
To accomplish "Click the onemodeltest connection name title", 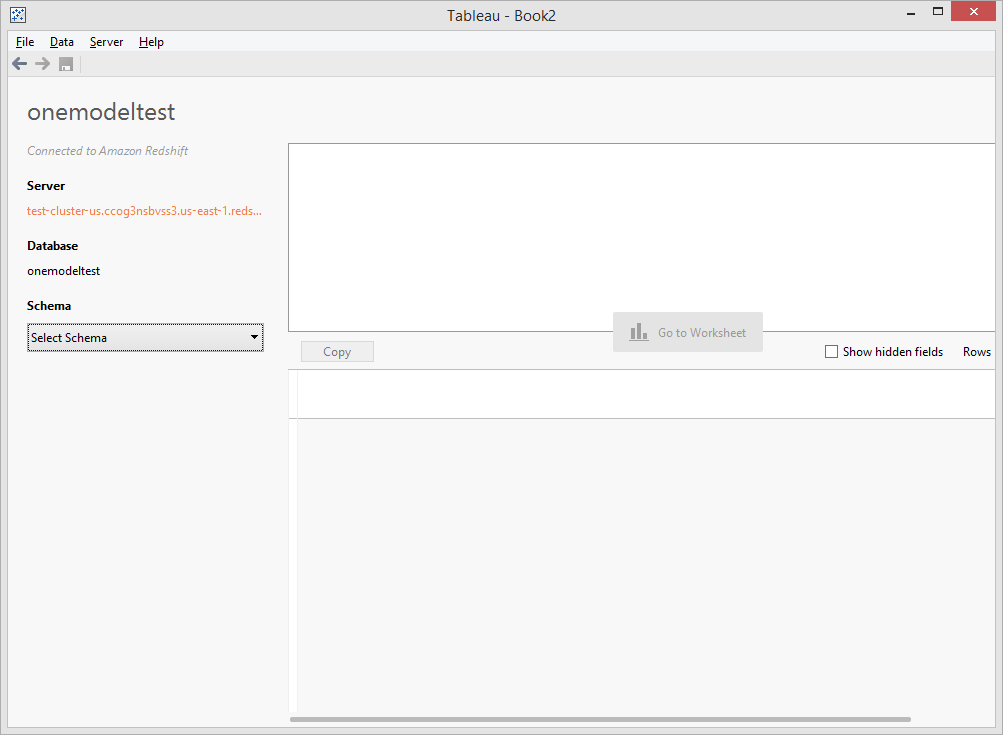I will (101, 112).
